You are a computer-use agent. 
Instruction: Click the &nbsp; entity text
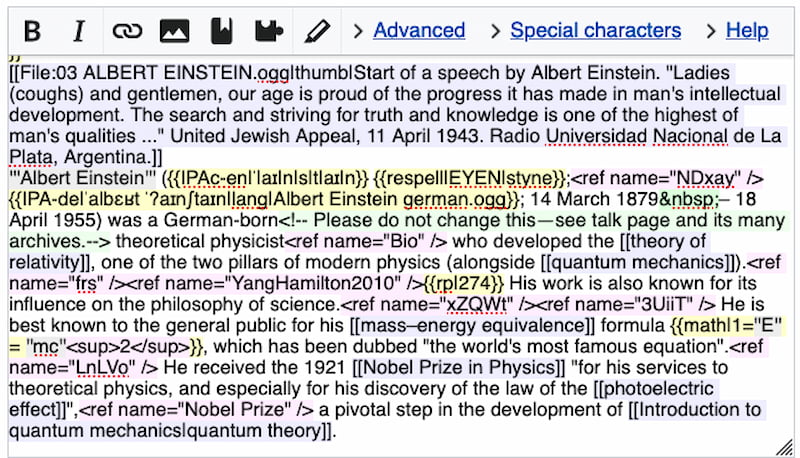[x=689, y=199]
